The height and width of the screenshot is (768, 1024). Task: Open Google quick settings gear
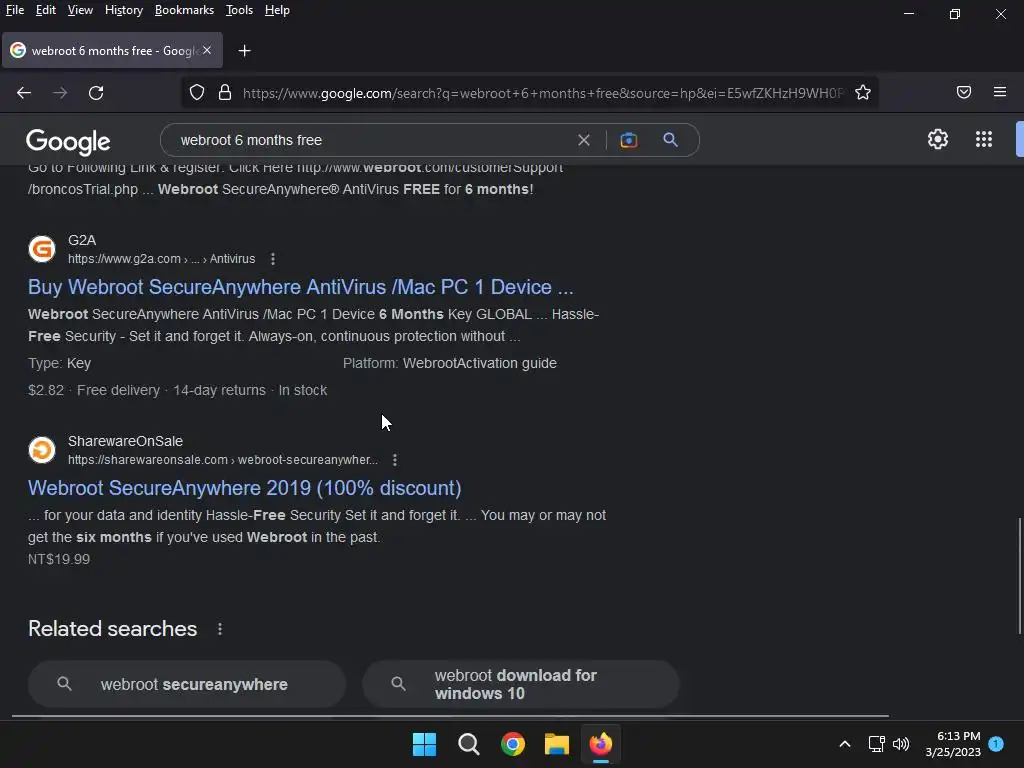[938, 139]
